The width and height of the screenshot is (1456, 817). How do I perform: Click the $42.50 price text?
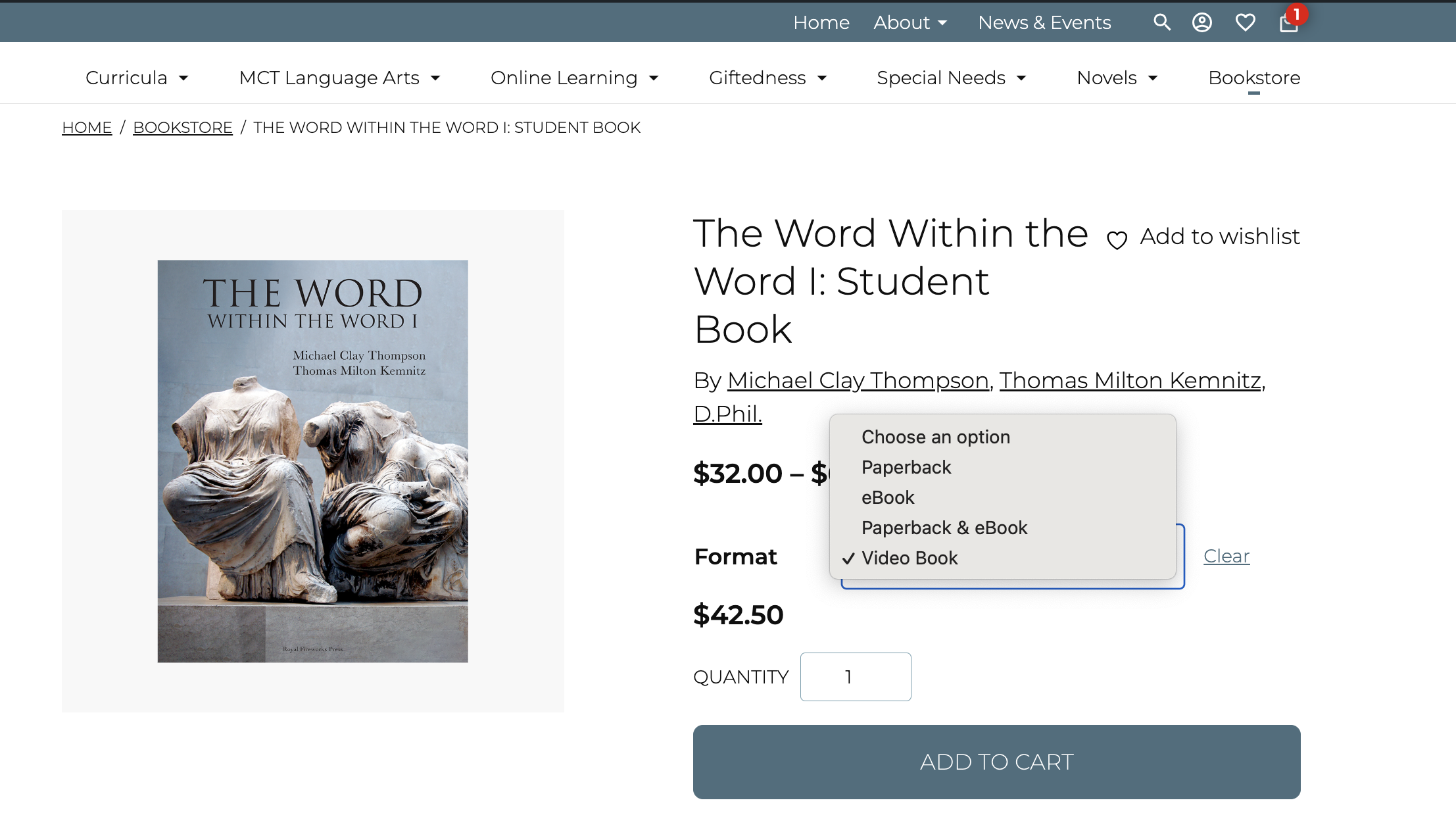[738, 614]
